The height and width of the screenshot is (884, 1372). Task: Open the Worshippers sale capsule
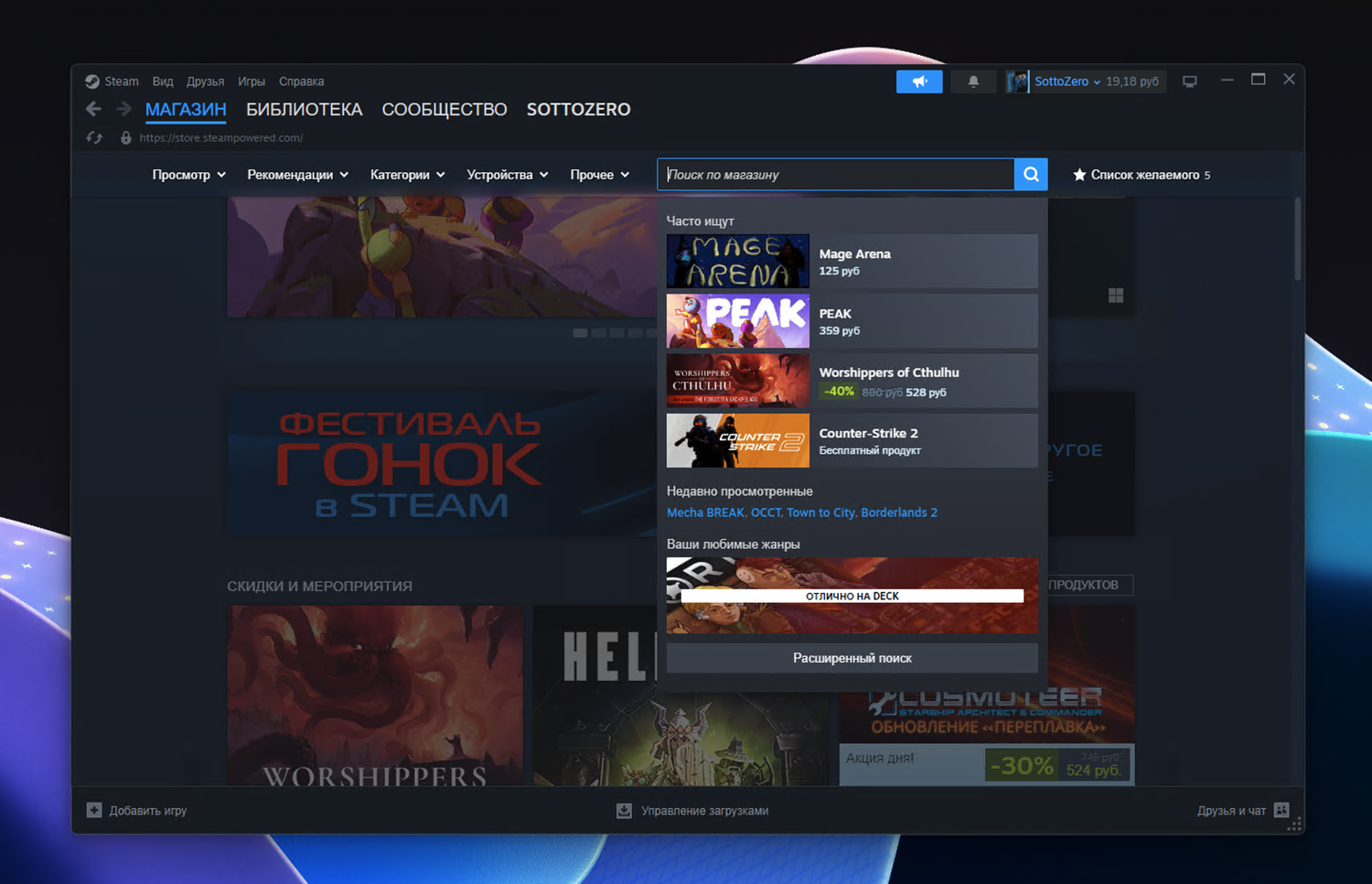(375, 695)
